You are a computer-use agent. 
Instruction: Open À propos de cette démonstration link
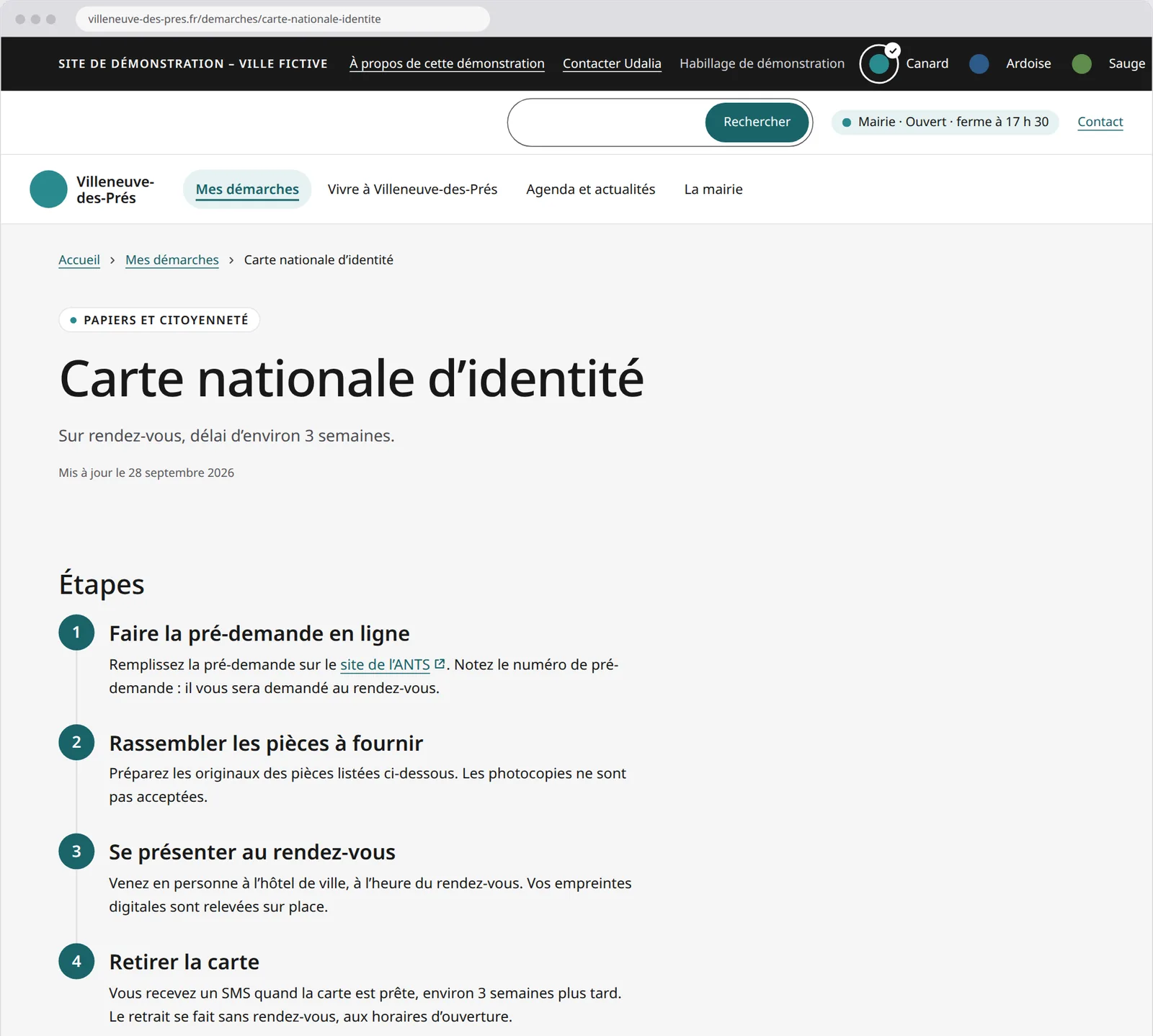(x=447, y=63)
